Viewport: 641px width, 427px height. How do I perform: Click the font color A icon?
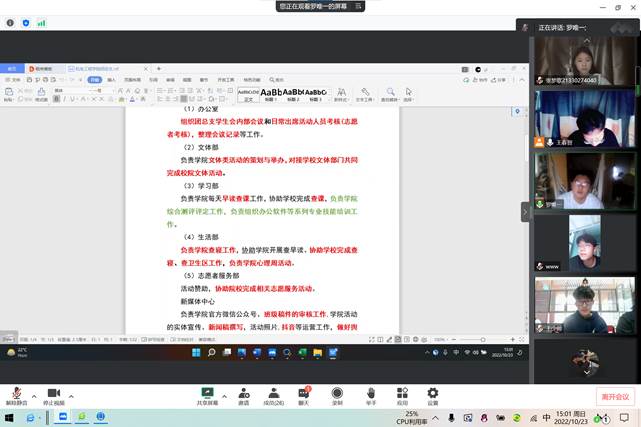(x=132, y=99)
